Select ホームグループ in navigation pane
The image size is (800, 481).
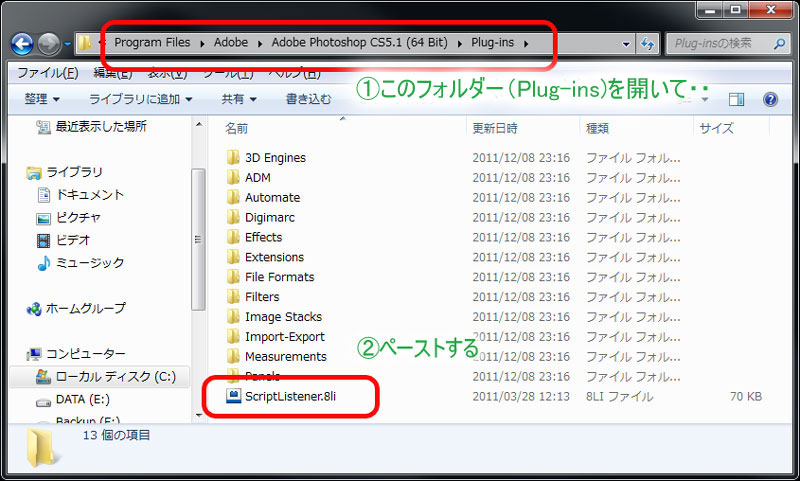(86, 309)
